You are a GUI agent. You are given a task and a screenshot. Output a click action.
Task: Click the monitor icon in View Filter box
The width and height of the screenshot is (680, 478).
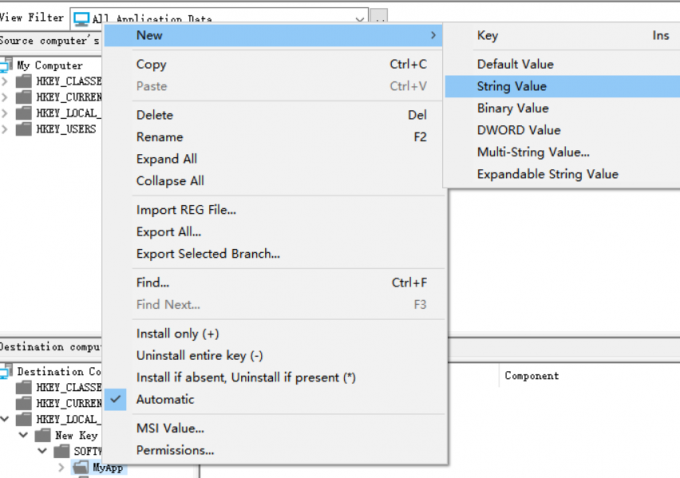tap(80, 18)
